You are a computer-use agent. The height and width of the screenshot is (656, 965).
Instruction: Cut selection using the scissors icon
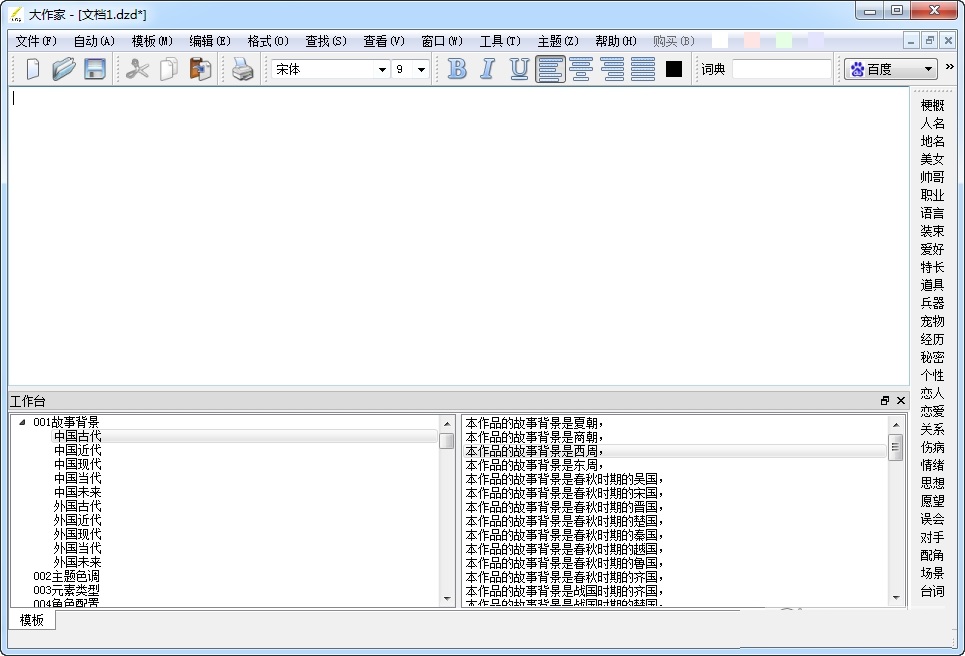(137, 69)
